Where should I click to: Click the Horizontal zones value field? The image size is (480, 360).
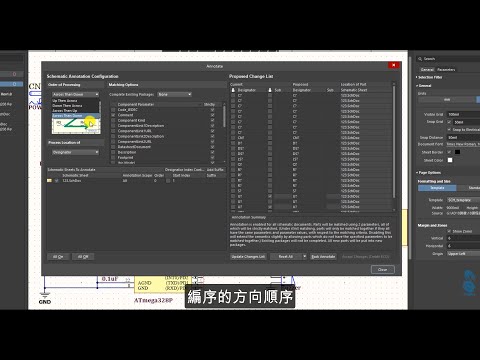point(463,246)
